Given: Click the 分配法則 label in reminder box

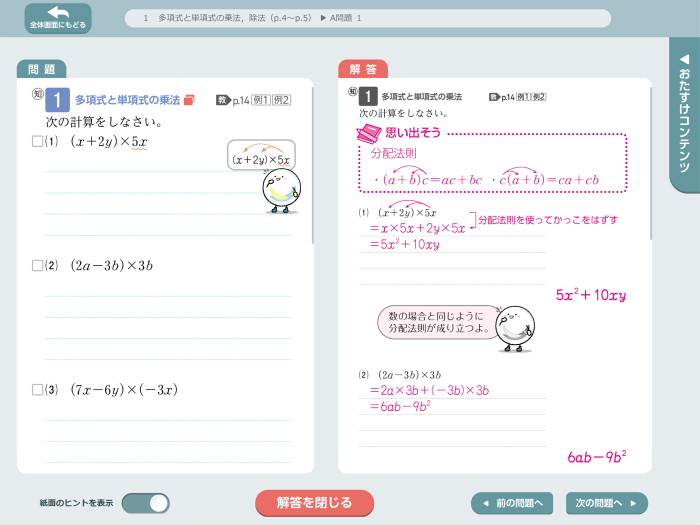Looking at the screenshot, I should coord(393,154).
